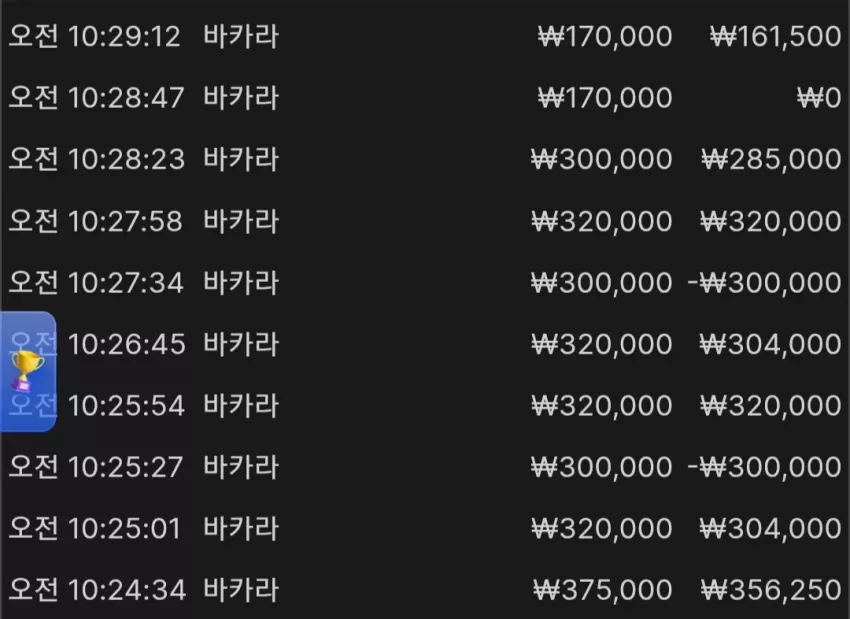Tap the floating trophy icon
Screen dimensions: 850x619
(27, 371)
